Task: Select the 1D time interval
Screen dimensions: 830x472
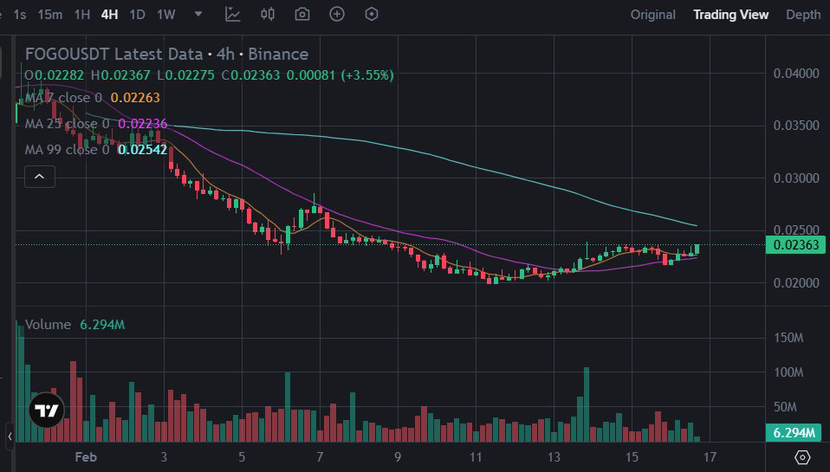Action: pyautogui.click(x=137, y=15)
